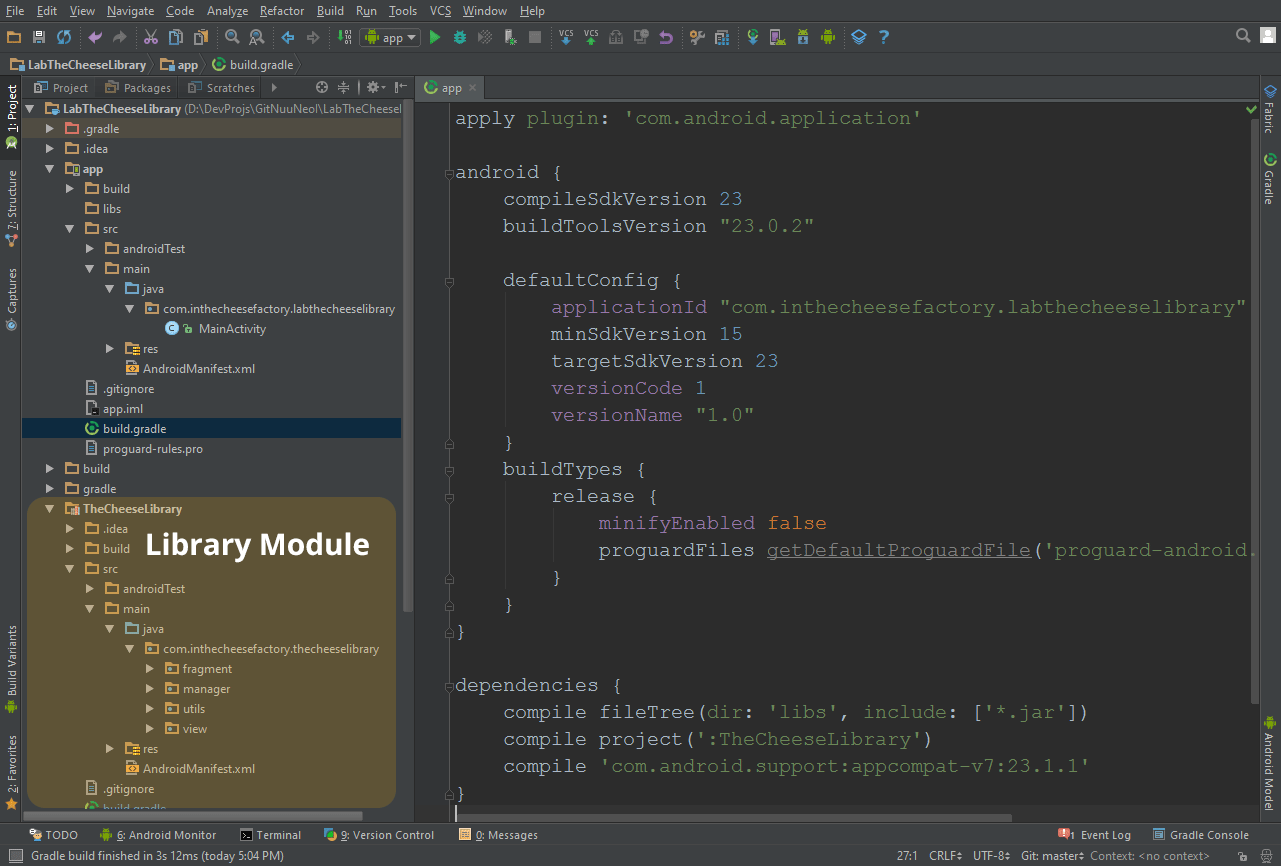Switch to the Scratches view tab
Image resolution: width=1281 pixels, height=866 pixels.
[x=221, y=88]
